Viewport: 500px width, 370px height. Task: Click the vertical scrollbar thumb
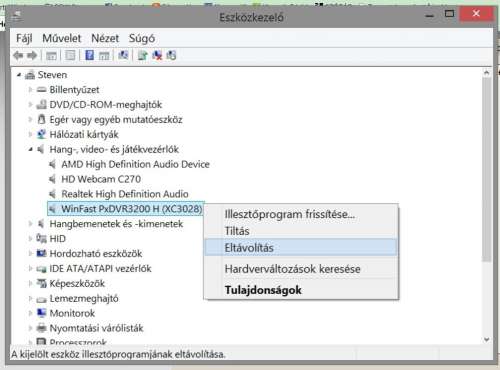(487, 170)
